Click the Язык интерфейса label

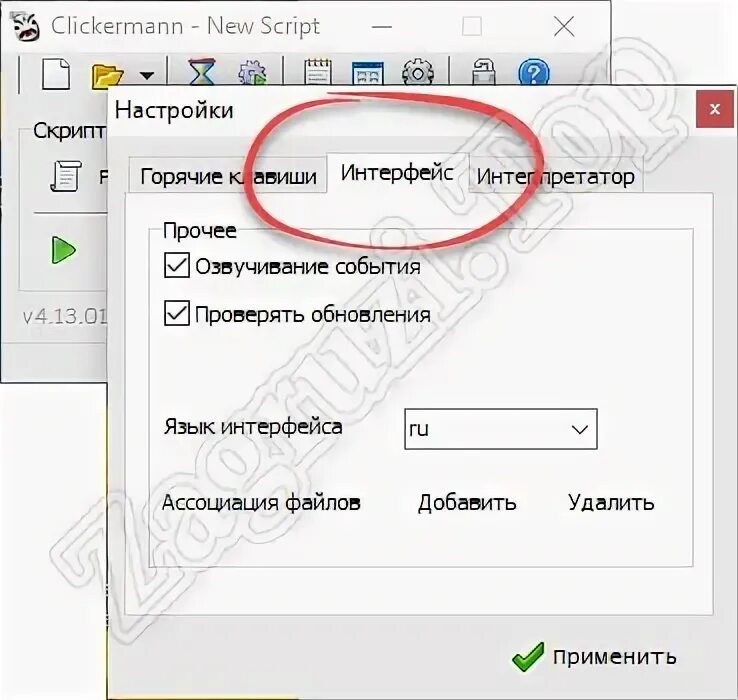(253, 427)
